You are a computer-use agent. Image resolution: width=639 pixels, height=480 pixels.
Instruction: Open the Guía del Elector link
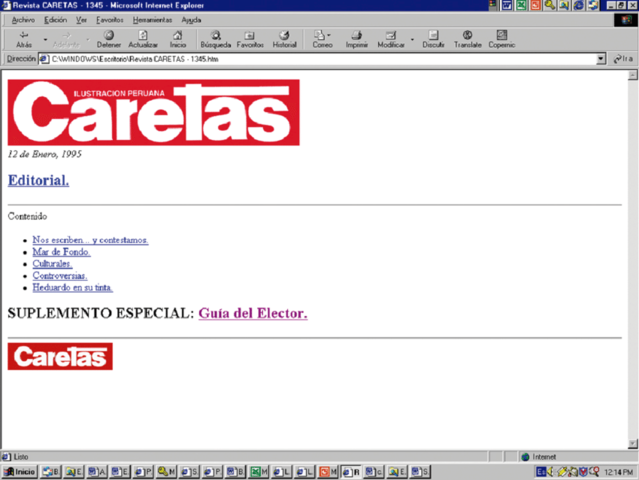coord(253,313)
